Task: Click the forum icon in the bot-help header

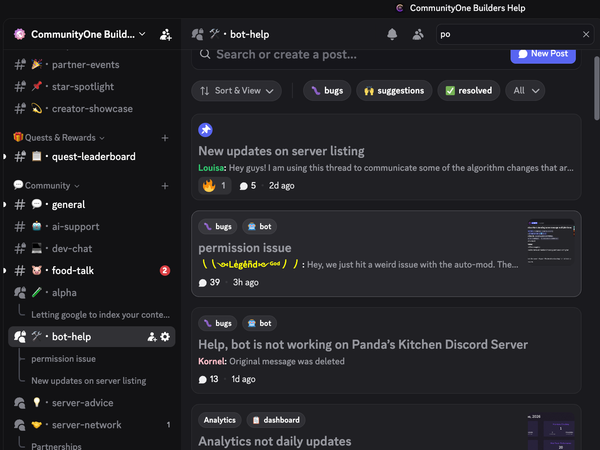Action: click(197, 34)
